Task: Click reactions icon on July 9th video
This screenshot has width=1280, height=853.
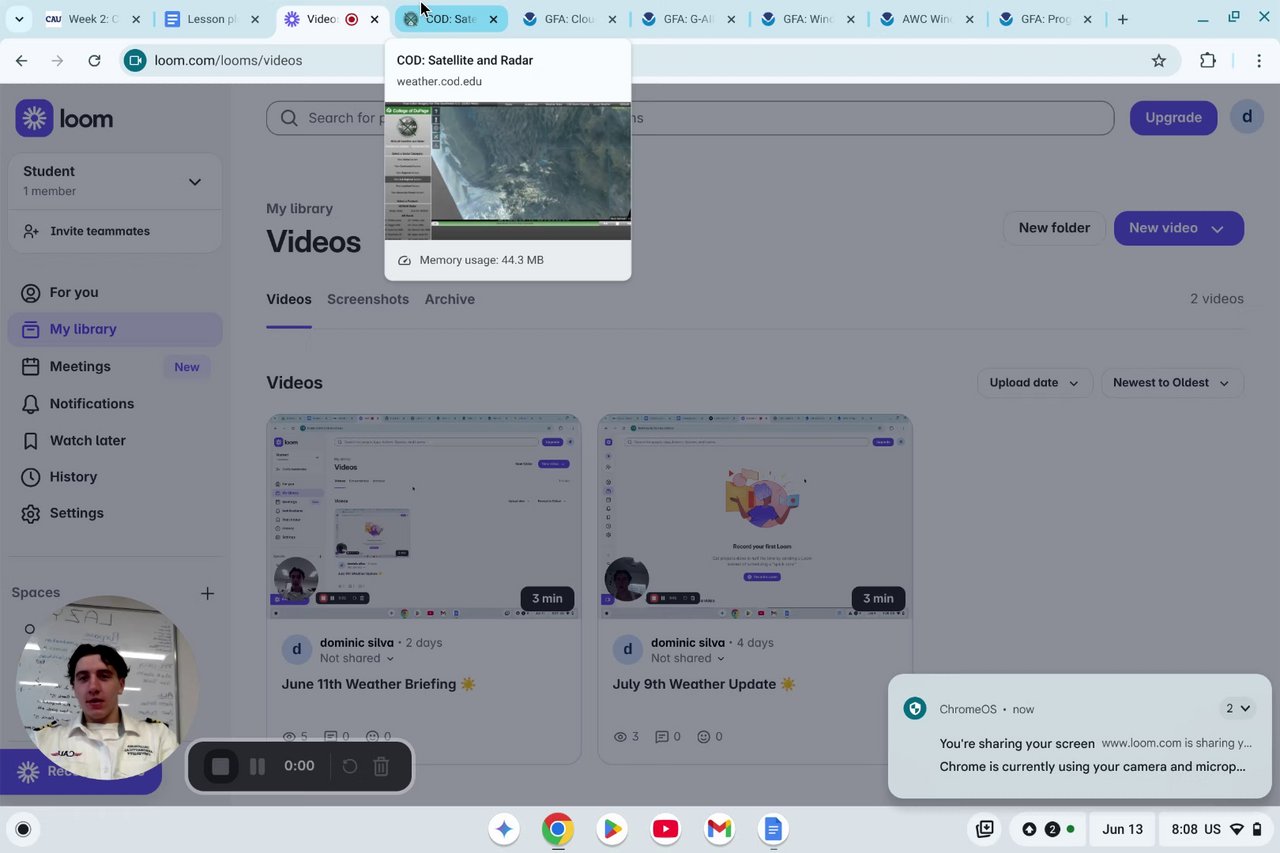Action: (703, 737)
